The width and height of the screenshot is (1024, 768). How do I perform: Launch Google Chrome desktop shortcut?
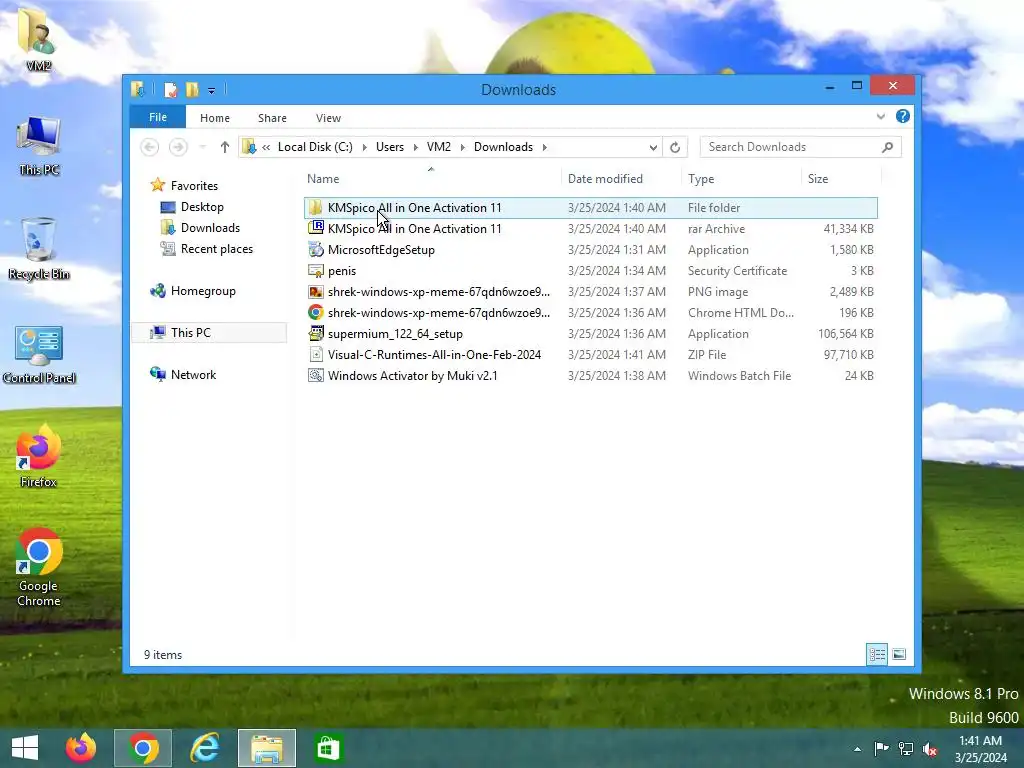(x=39, y=568)
